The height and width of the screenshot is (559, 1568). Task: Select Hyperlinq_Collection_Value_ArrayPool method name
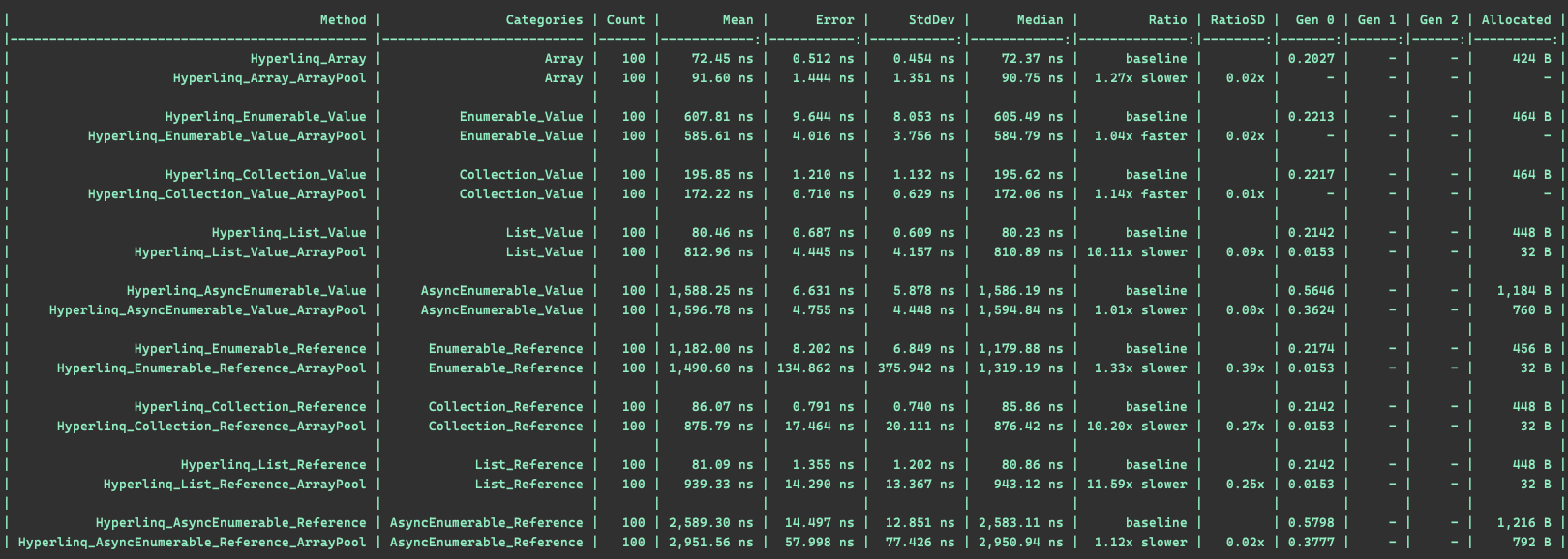pyautogui.click(x=227, y=193)
